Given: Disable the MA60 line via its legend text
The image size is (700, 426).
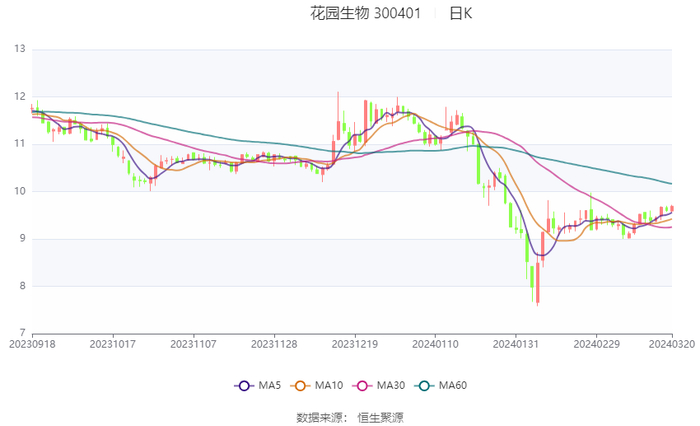Looking at the screenshot, I should click(x=455, y=385).
